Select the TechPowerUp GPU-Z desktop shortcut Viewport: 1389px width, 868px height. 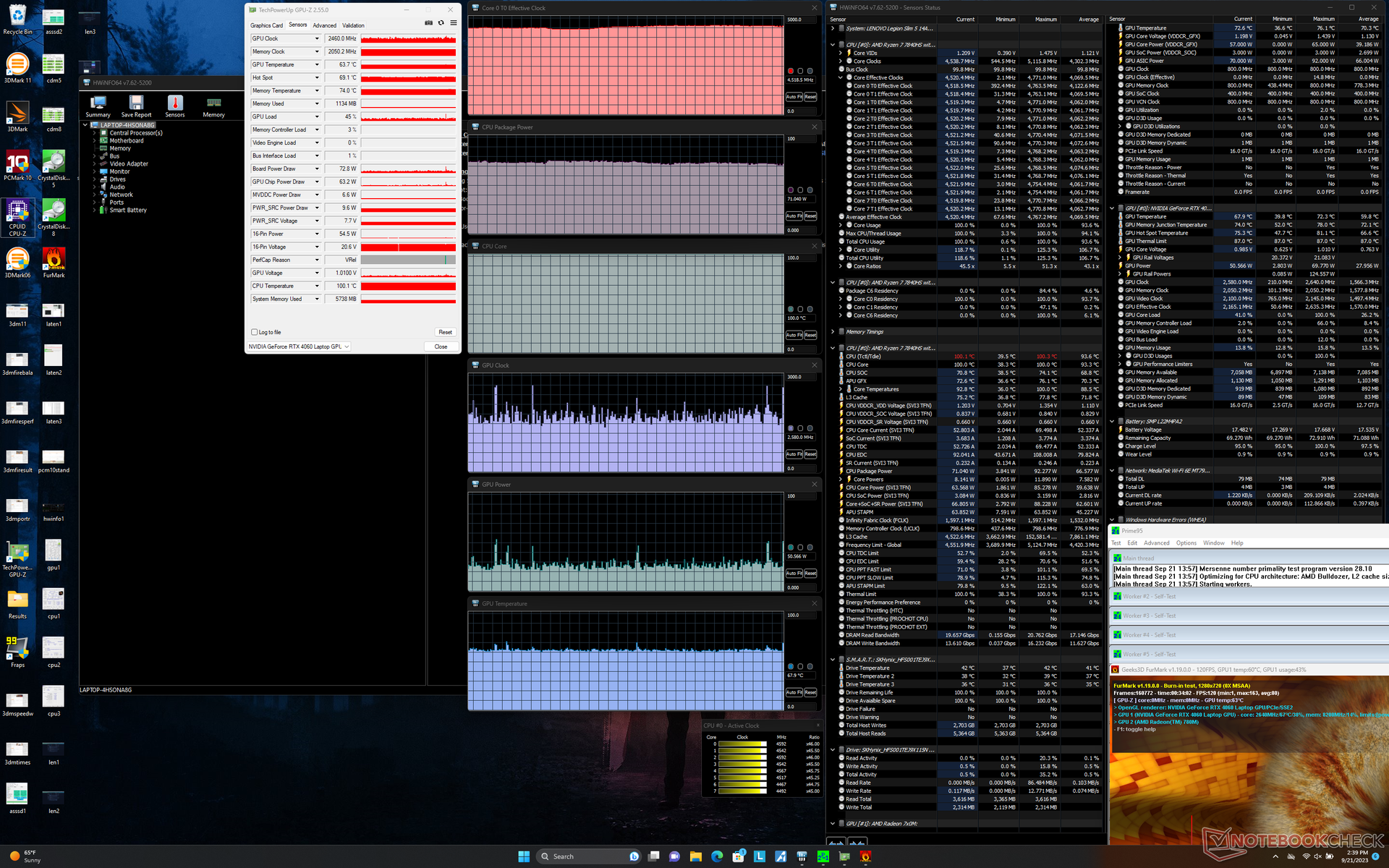[x=17, y=558]
